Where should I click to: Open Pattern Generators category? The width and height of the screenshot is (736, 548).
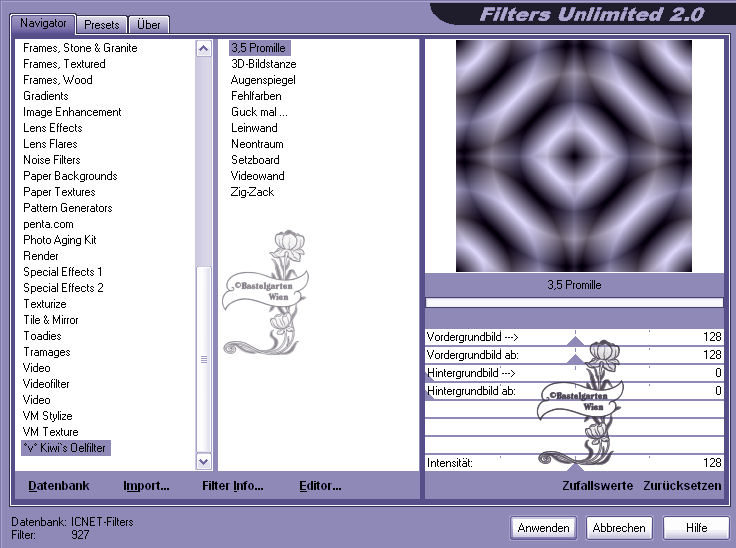(x=68, y=208)
